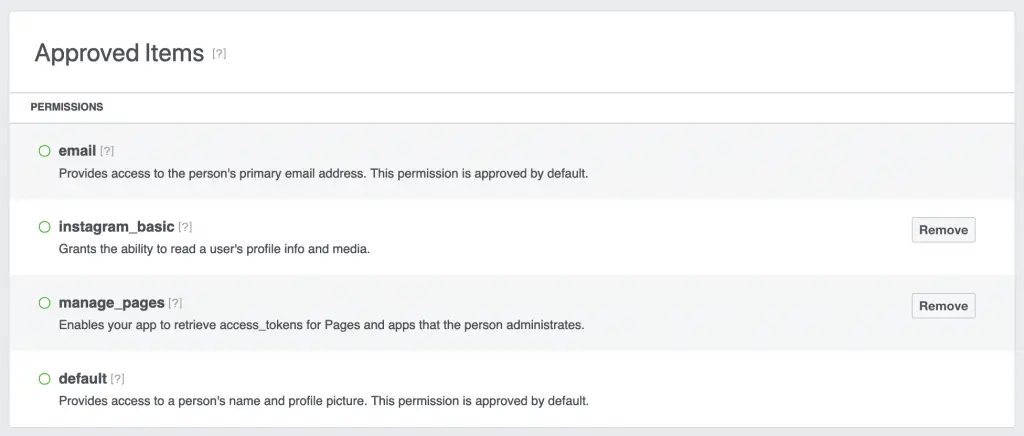Select the email permission name

coord(77,151)
